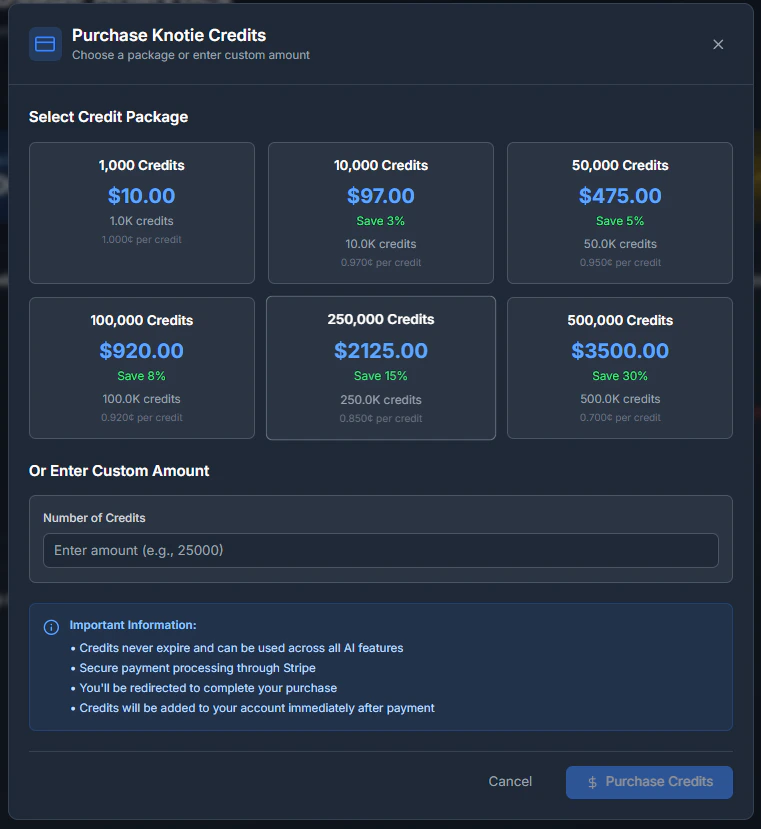
Task: Click the Purchase Credits button
Action: coord(649,782)
